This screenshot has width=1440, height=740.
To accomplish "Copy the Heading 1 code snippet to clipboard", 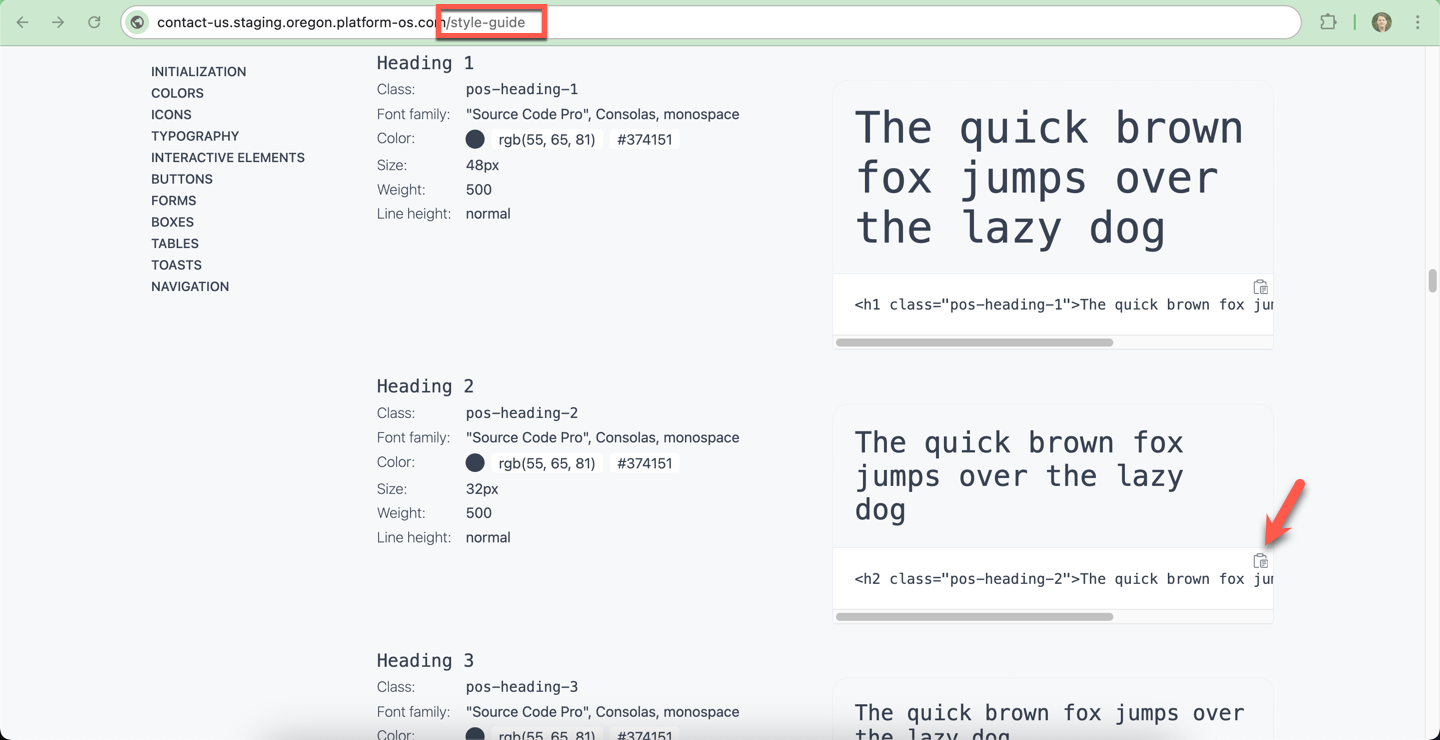I will (x=1260, y=286).
